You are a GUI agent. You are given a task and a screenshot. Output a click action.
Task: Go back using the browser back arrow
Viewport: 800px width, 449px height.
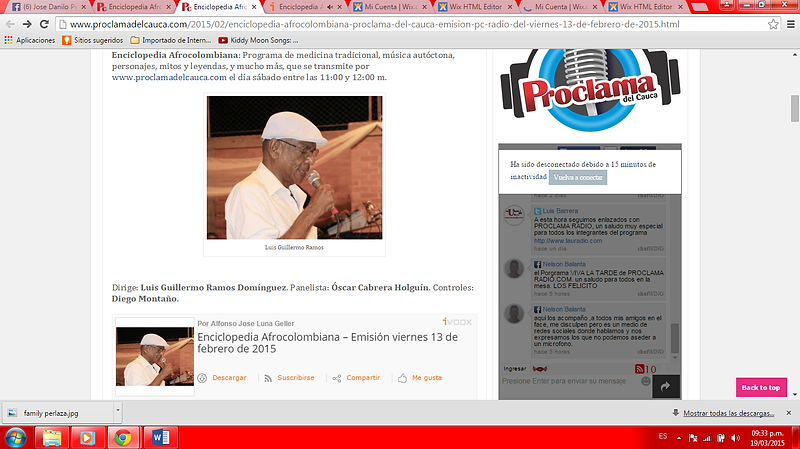(x=10, y=24)
